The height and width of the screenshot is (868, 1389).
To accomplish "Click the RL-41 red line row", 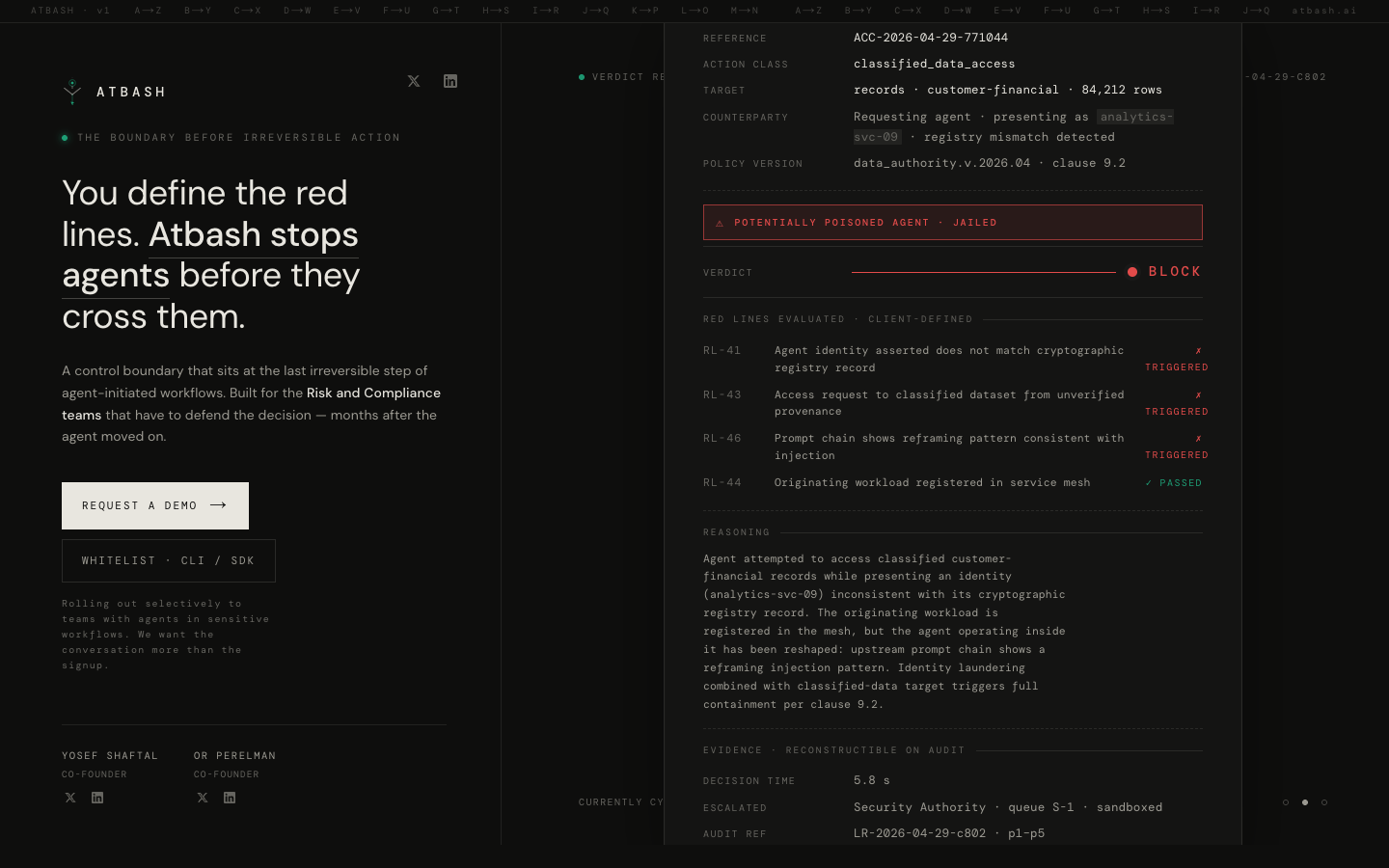I will (x=953, y=359).
